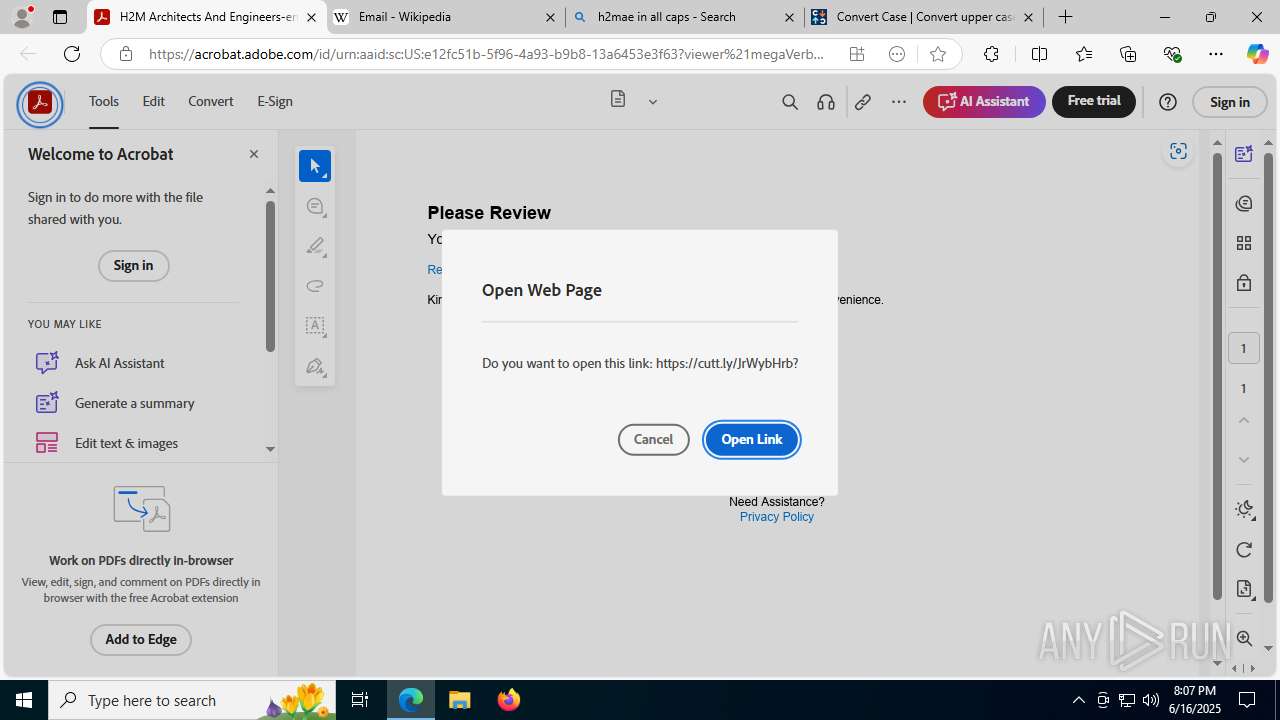
Task: Open the more options ellipsis in Acrobat
Action: (x=899, y=101)
